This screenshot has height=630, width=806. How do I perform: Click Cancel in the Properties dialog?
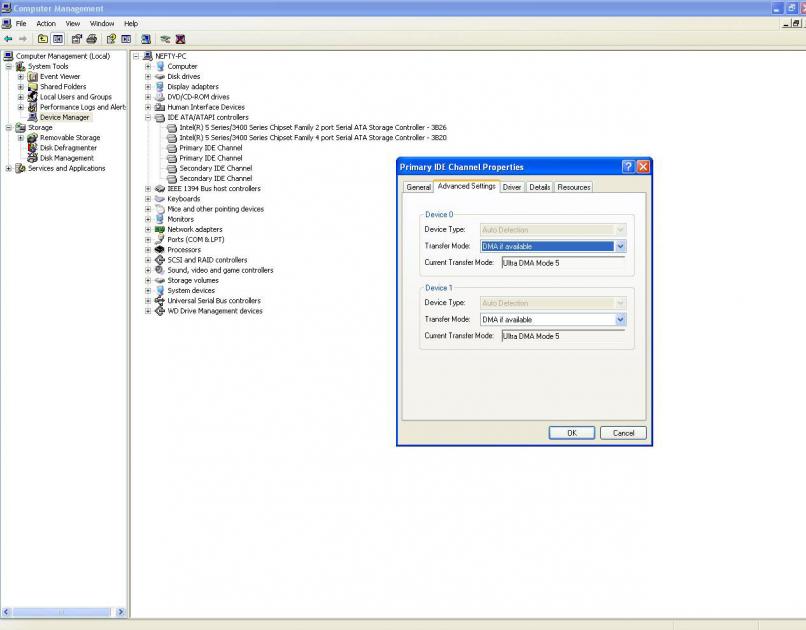(x=623, y=433)
